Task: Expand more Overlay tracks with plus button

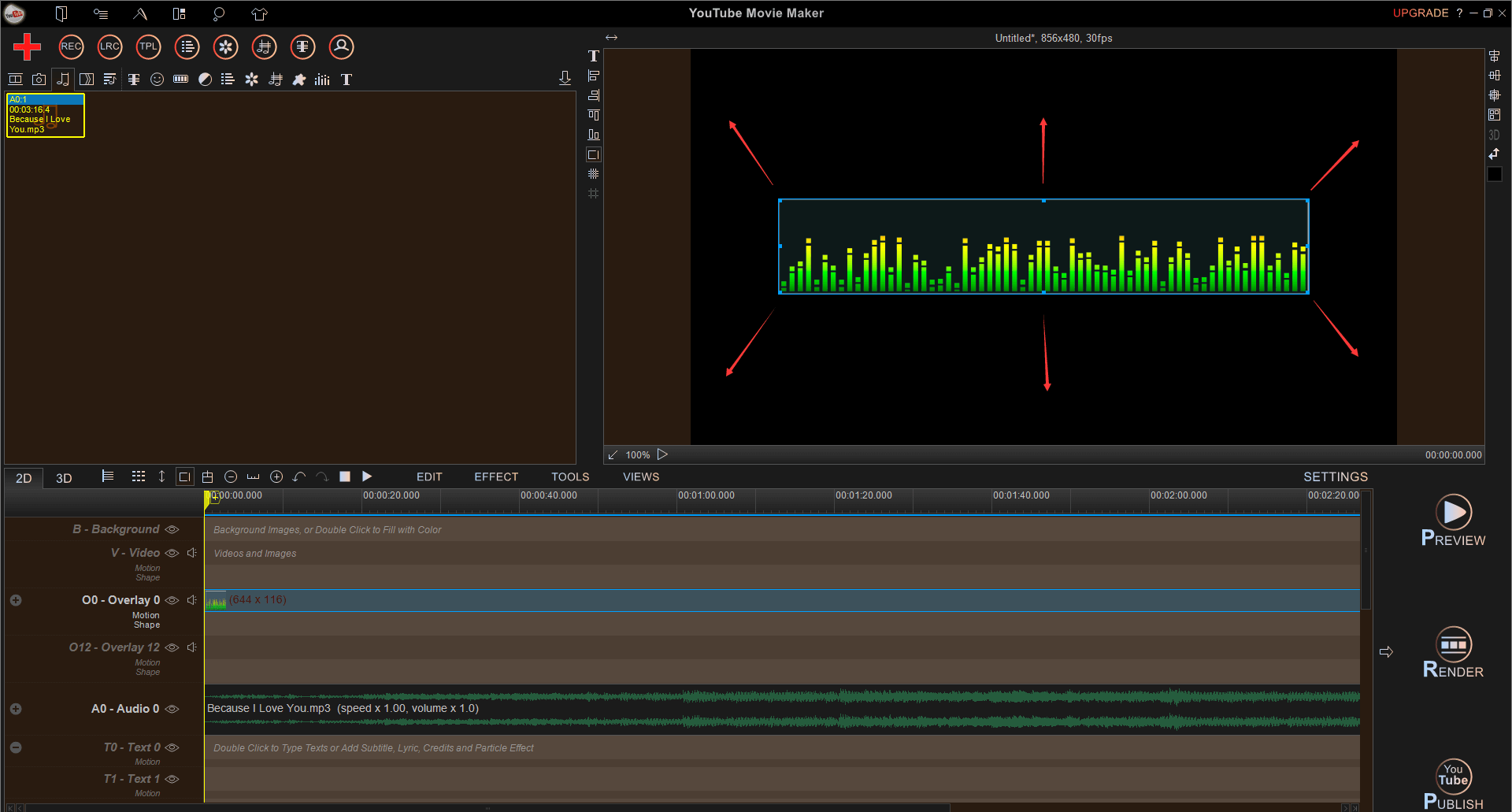Action: (x=16, y=600)
